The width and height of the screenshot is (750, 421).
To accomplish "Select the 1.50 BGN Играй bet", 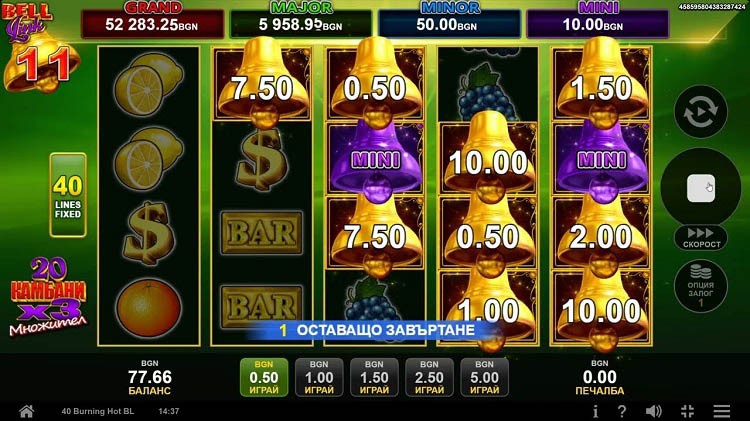I will [374, 377].
